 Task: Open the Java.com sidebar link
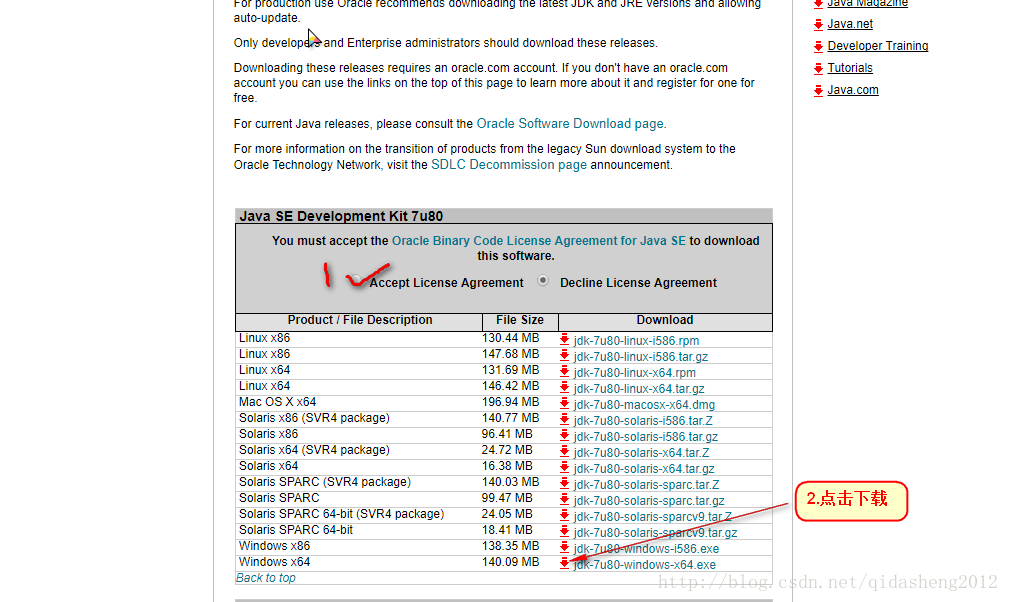(x=853, y=90)
